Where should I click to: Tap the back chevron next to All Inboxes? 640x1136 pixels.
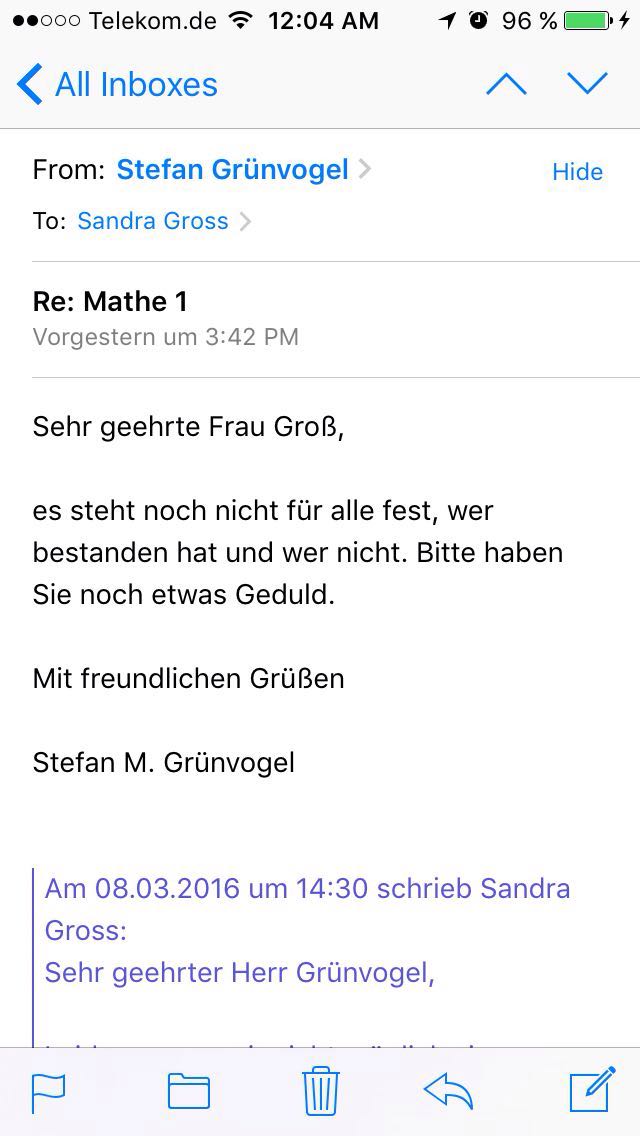[30, 84]
